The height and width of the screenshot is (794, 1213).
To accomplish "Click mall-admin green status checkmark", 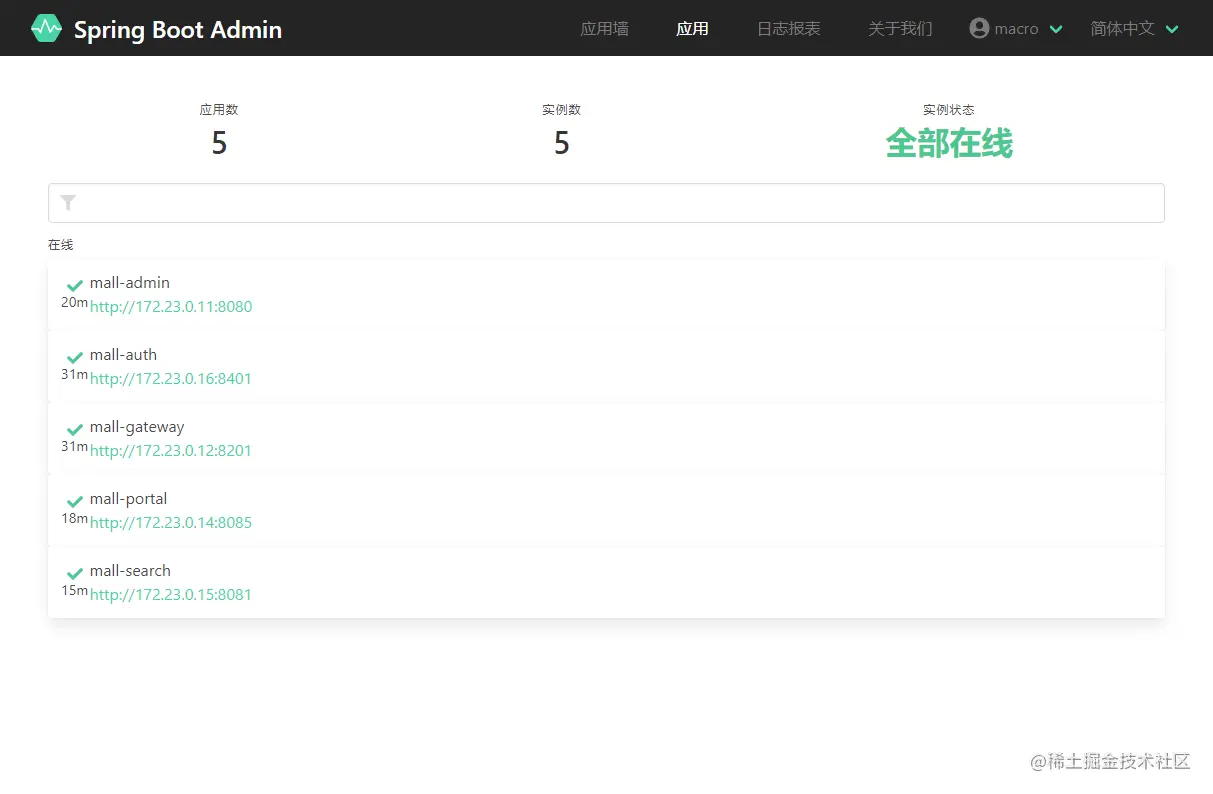I will pyautogui.click(x=75, y=285).
